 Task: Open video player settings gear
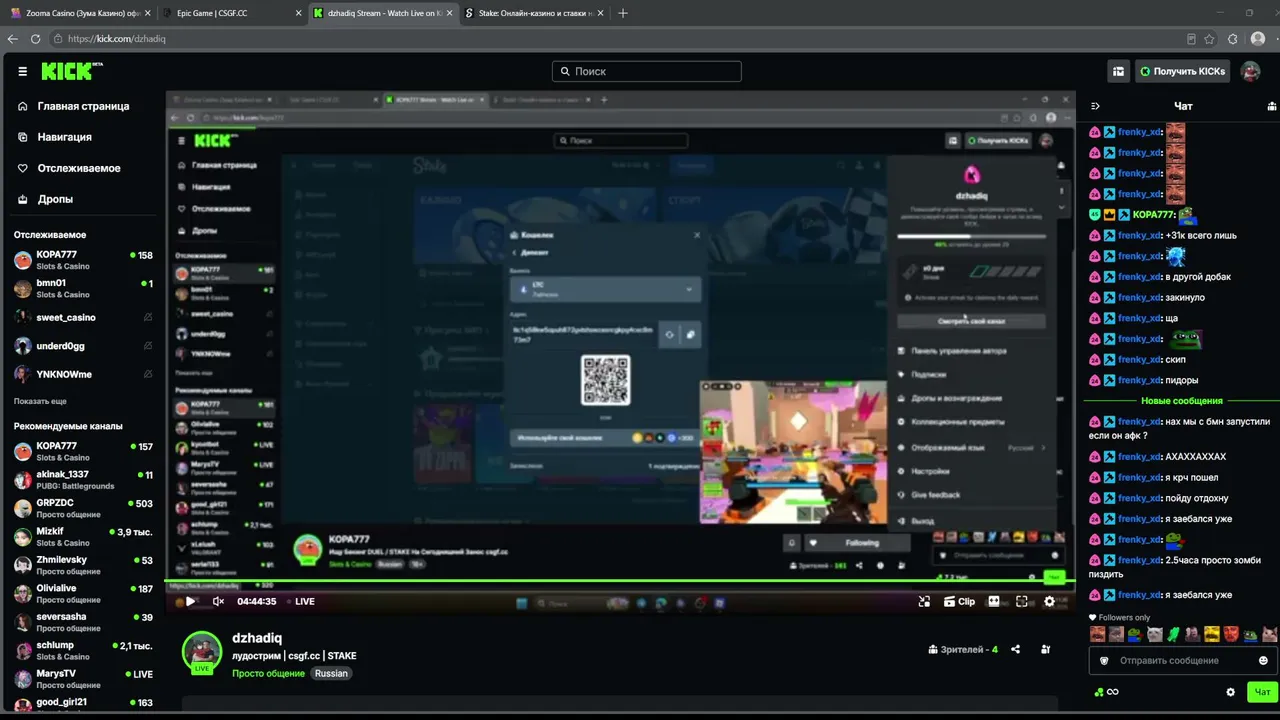(x=1049, y=601)
